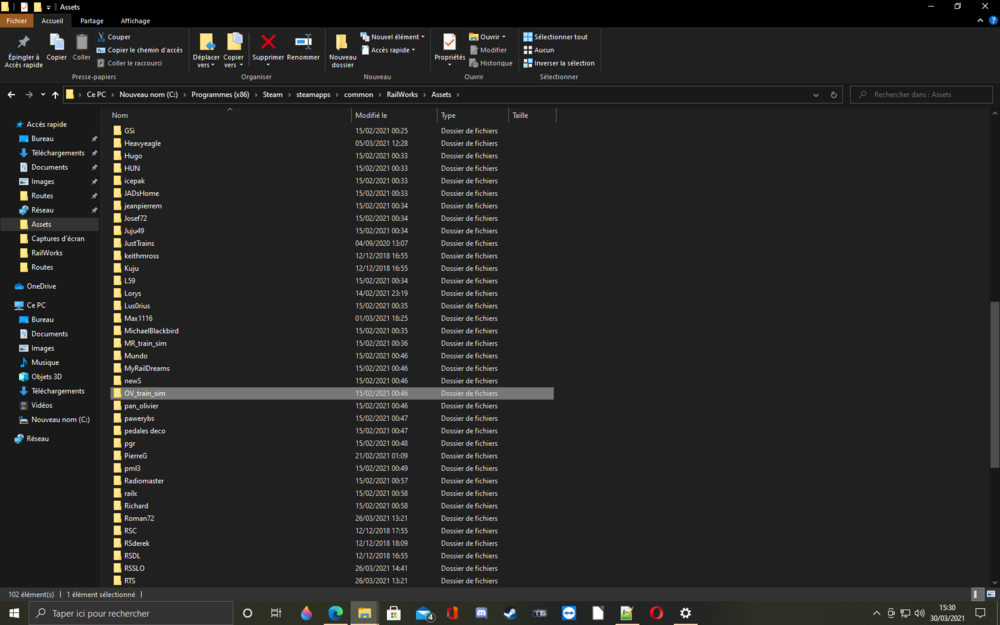
Task: Open Microsoft Edge in the taskbar
Action: (335, 613)
